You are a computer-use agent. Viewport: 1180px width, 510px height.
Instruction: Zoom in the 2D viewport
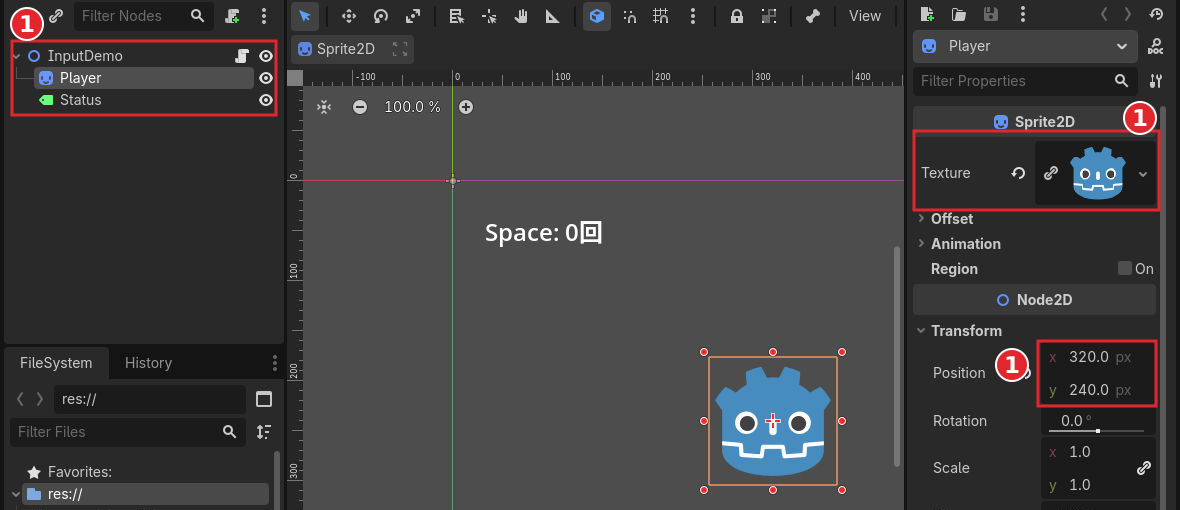[466, 107]
